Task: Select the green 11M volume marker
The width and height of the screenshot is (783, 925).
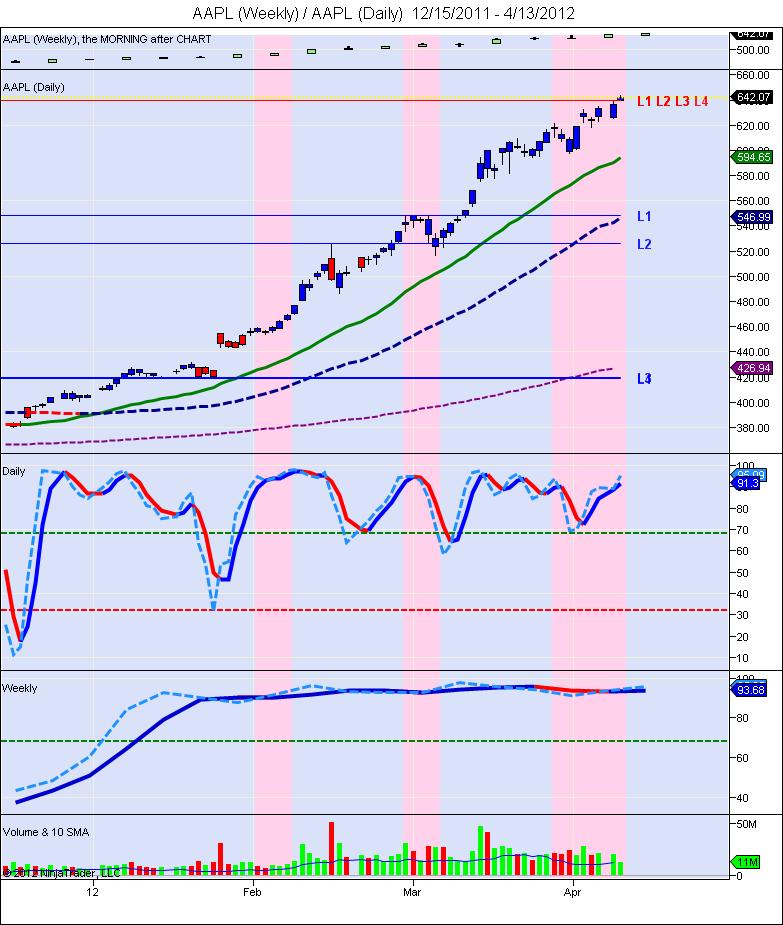Action: 746,862
